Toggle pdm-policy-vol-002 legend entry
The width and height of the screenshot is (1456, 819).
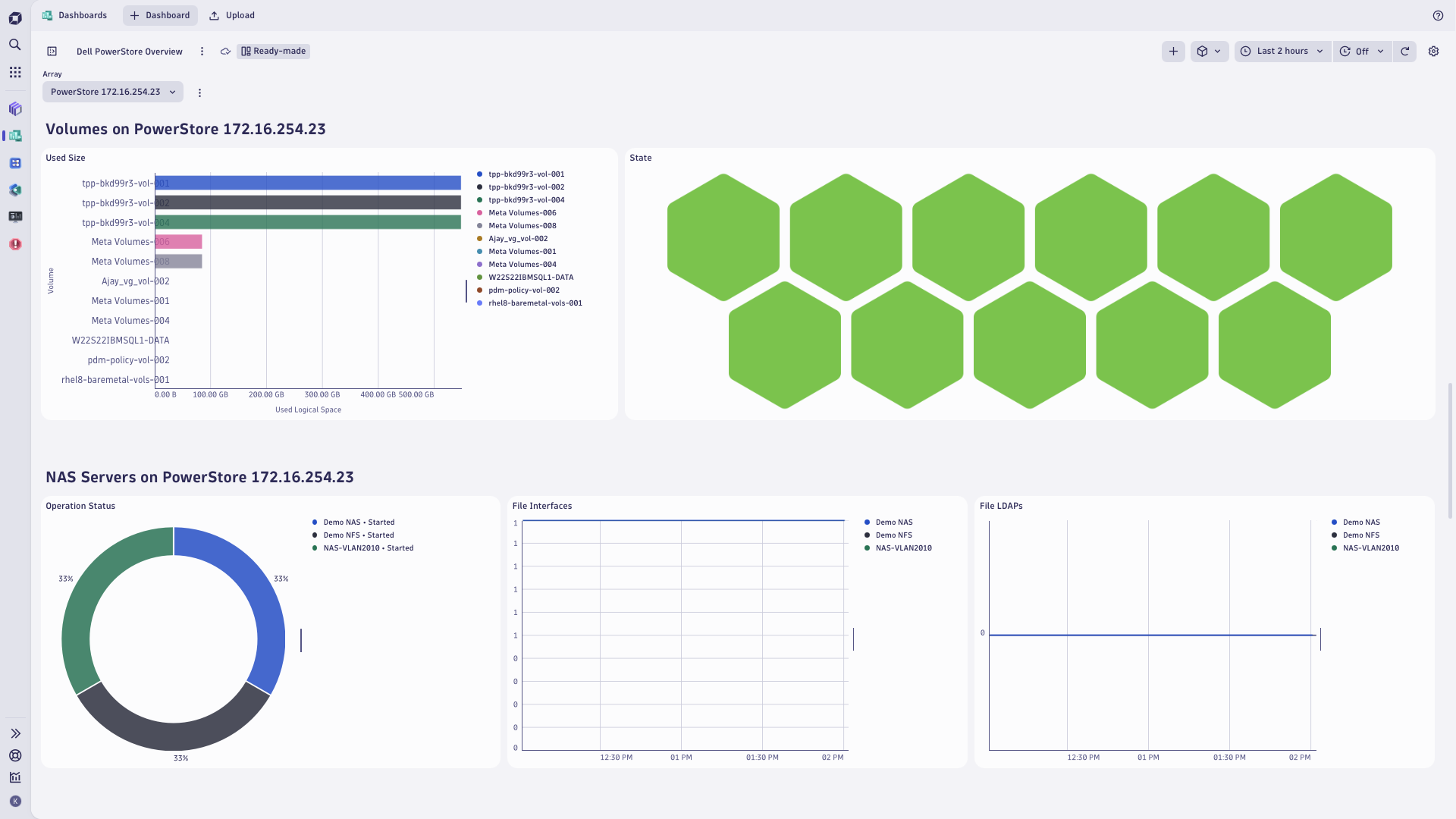pyautogui.click(x=519, y=290)
